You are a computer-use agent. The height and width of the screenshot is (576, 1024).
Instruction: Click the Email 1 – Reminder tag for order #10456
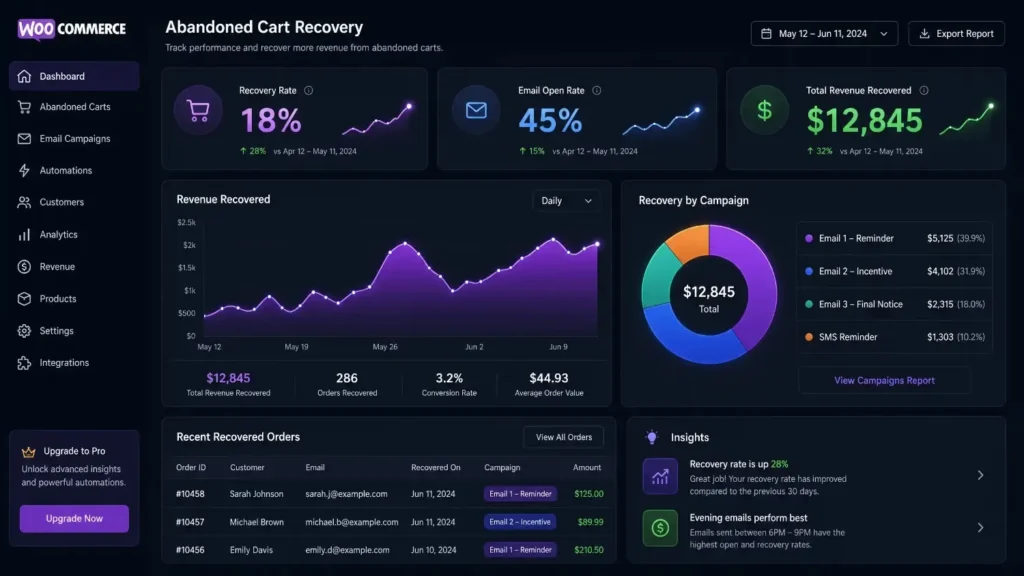[520, 550]
